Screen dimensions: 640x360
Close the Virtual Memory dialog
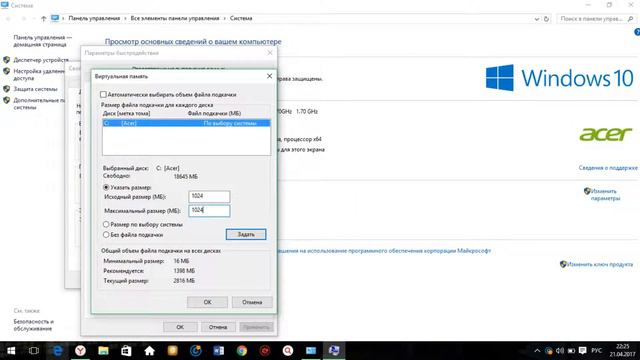tap(269, 76)
